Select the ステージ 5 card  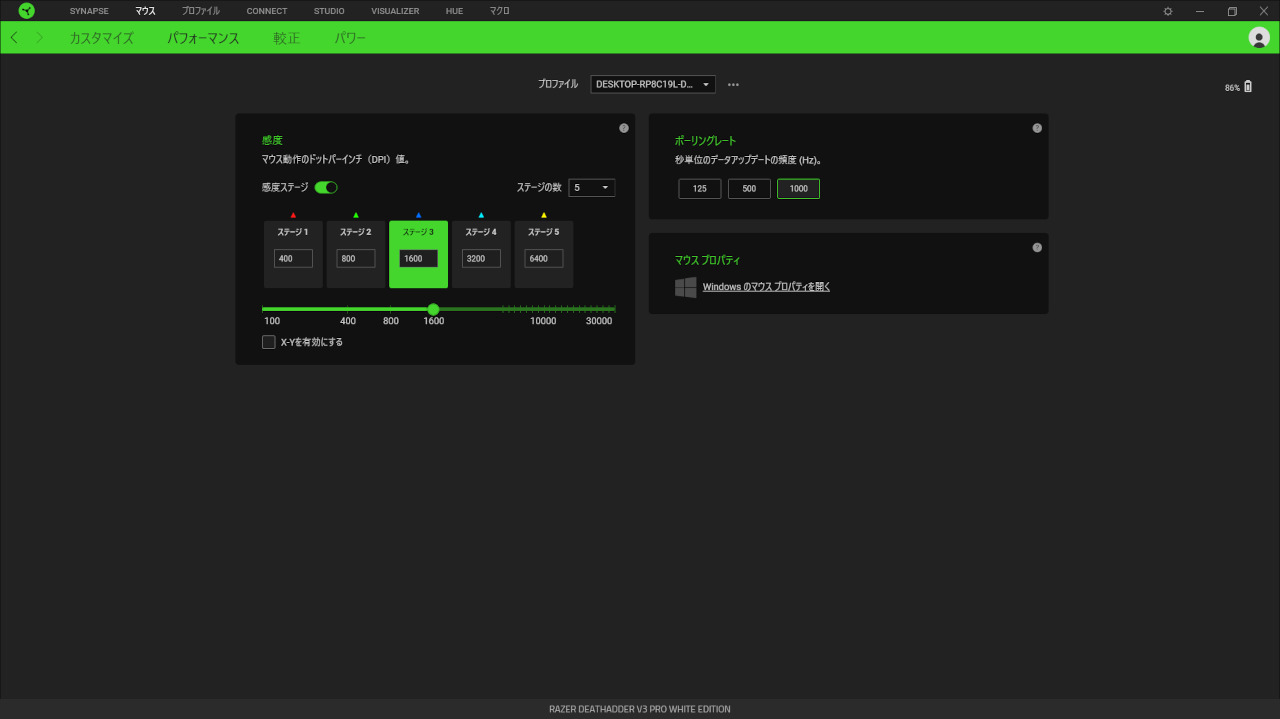[x=544, y=254]
